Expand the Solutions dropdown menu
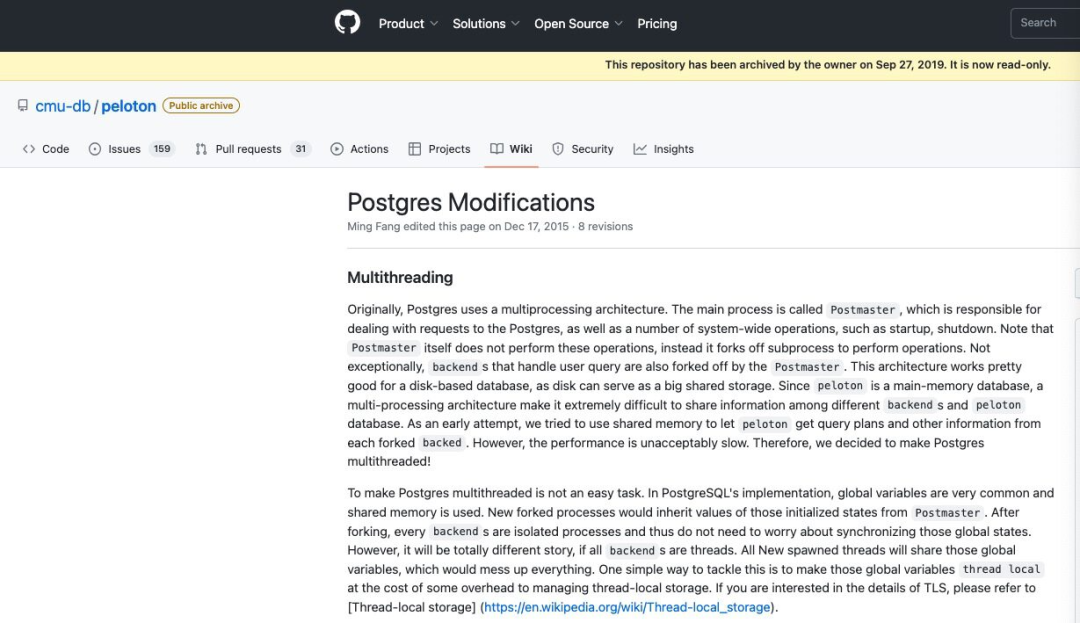Screen dimensions: 1080x623 (x=485, y=24)
